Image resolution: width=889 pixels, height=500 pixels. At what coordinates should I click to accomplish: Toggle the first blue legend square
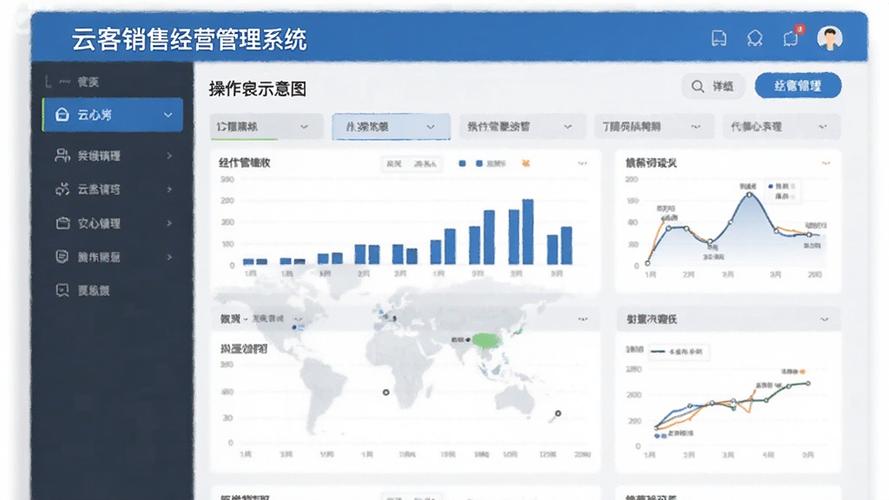click(x=462, y=163)
